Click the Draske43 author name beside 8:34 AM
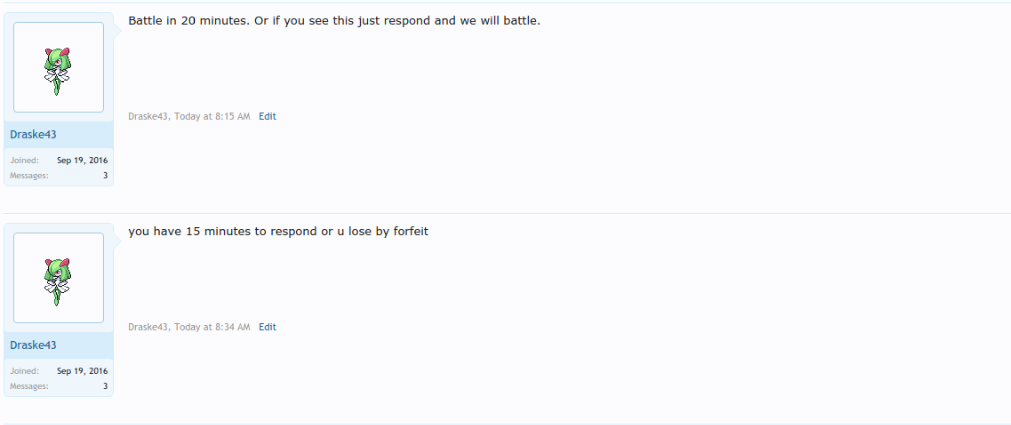Image resolution: width=1011 pixels, height=425 pixels. (x=148, y=327)
